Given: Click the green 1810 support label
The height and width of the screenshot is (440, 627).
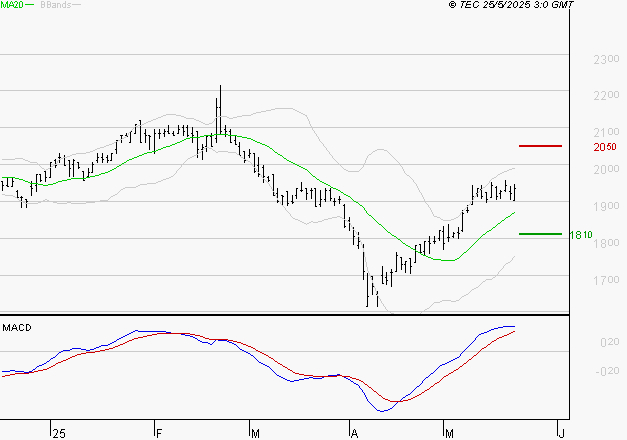Looking at the screenshot, I should [581, 235].
